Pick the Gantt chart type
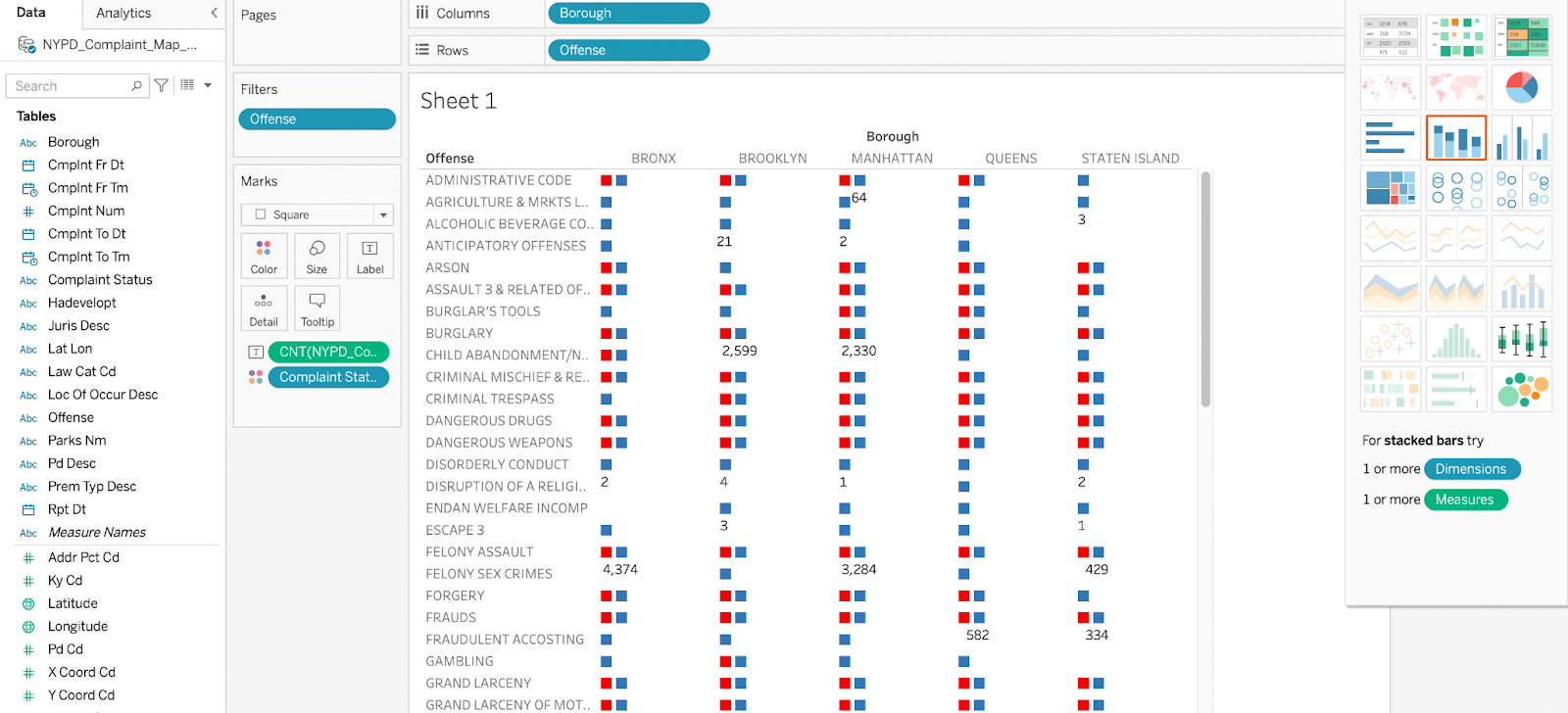This screenshot has width=1568, height=713. [x=1391, y=389]
